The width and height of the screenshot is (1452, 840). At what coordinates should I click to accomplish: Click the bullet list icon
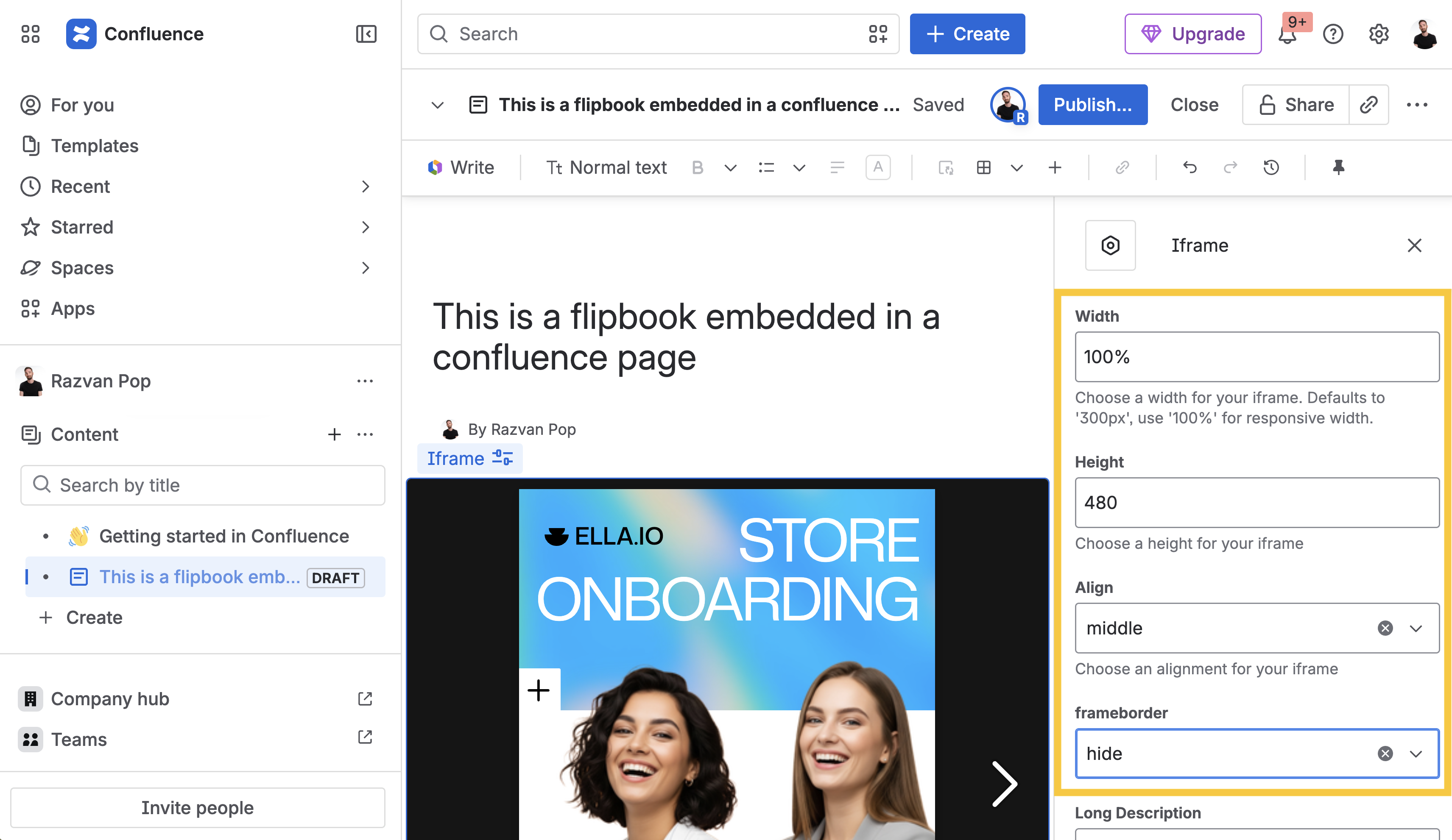pyautogui.click(x=766, y=167)
